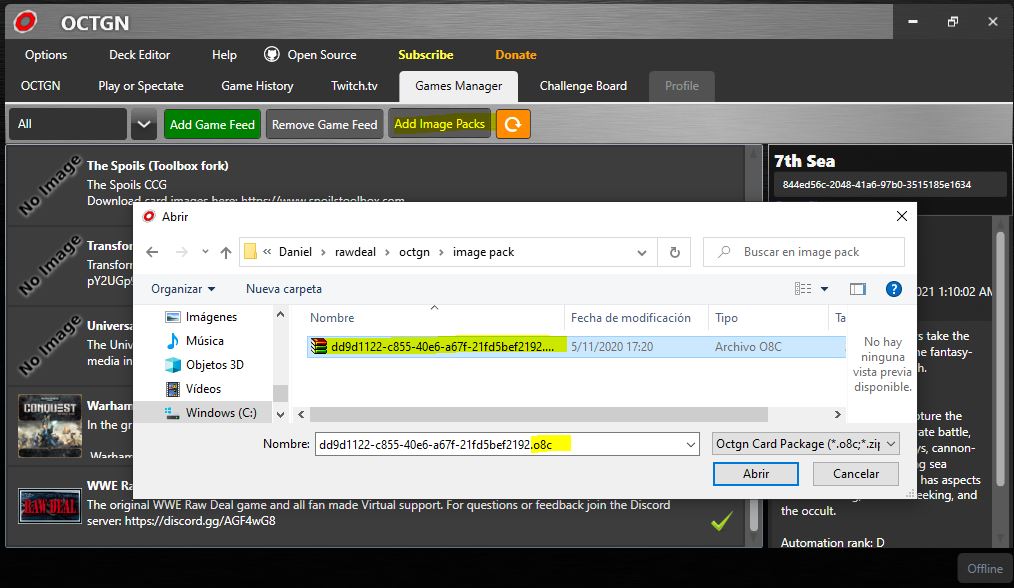Toggle the preview pane icon
This screenshot has width=1014, height=588.
point(858,289)
